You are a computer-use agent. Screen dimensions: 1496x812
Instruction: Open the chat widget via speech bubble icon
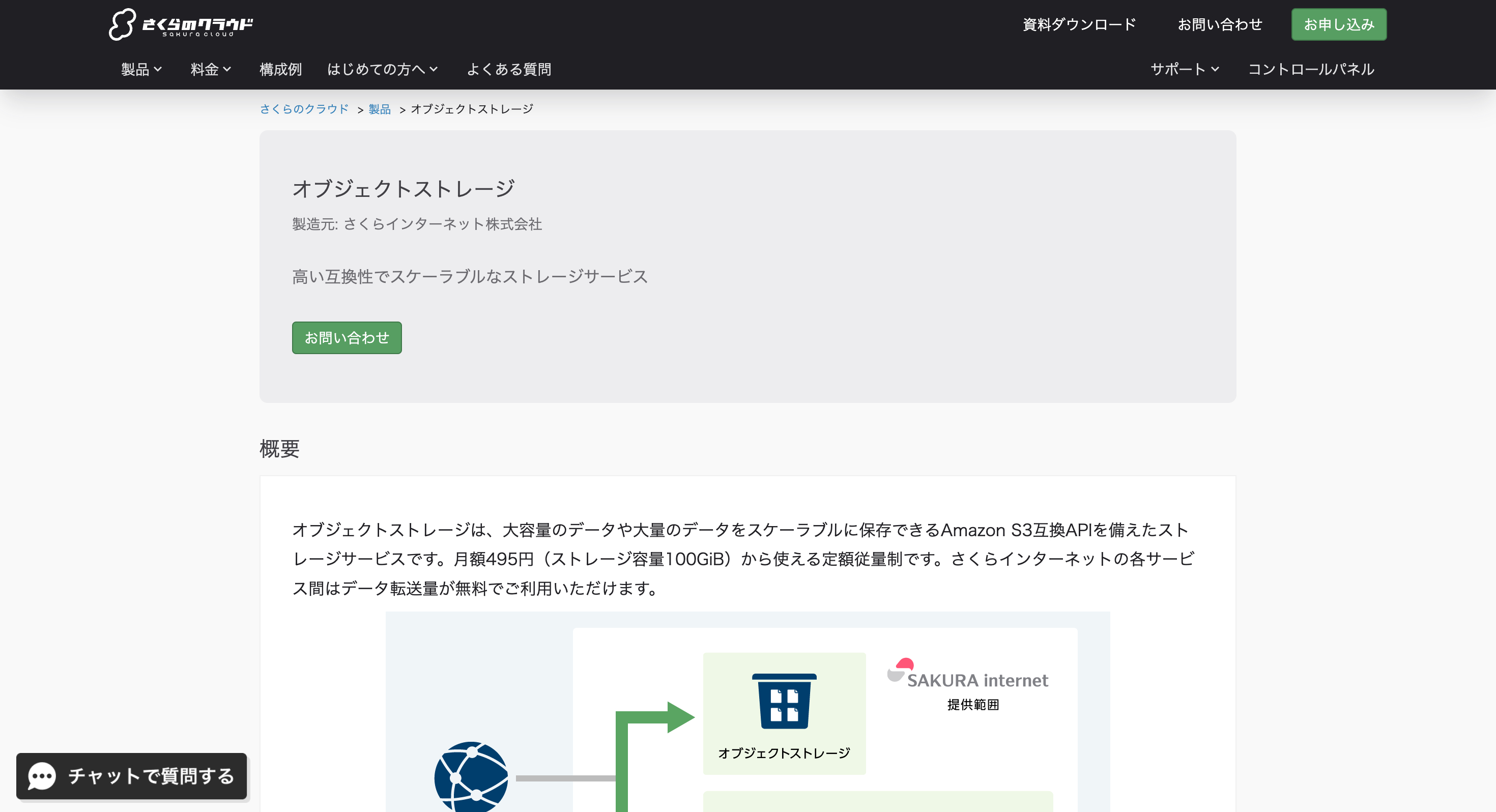tap(42, 776)
